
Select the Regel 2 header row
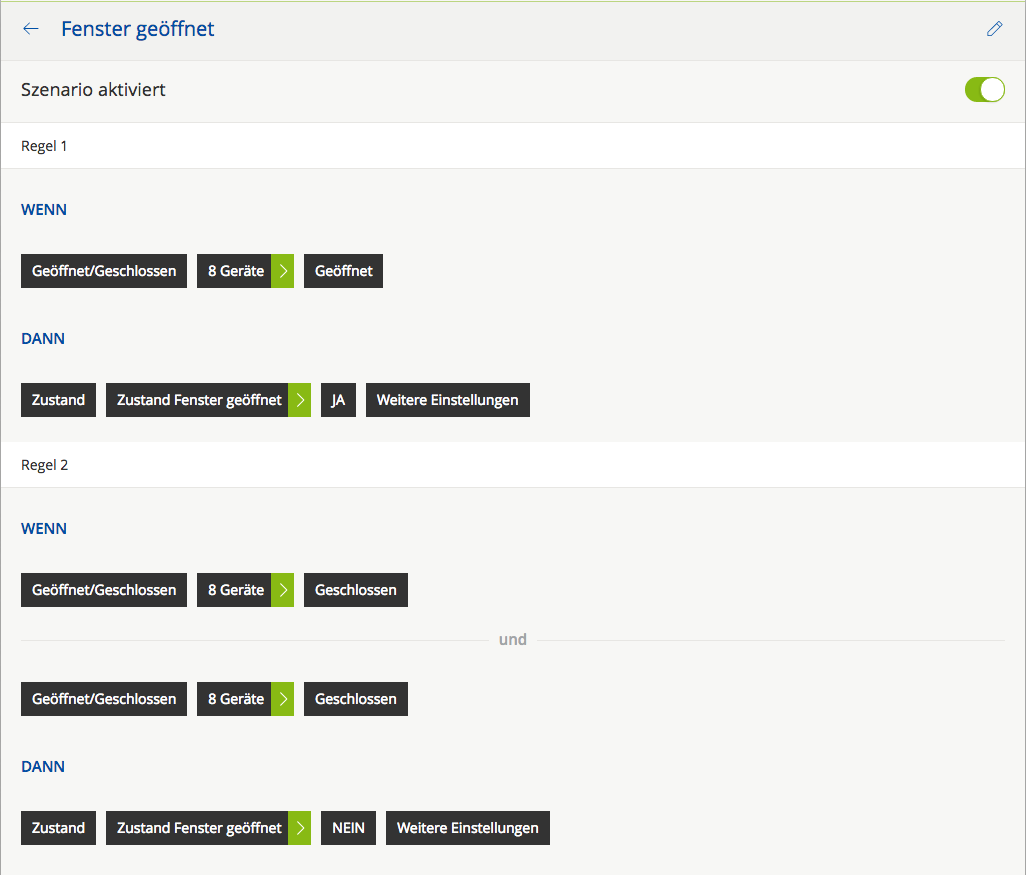512,465
